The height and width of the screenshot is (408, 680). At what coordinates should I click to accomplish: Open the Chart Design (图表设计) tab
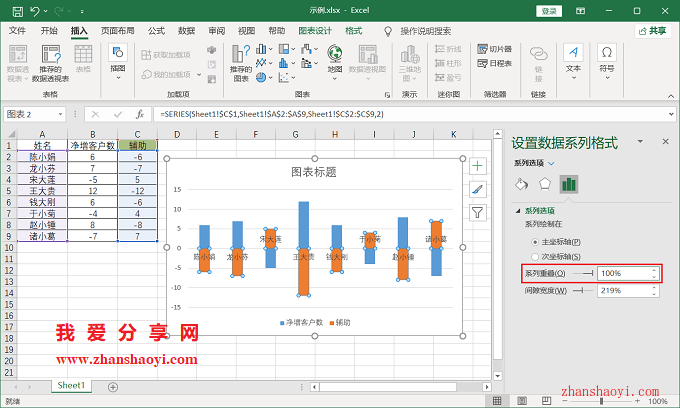click(x=315, y=31)
